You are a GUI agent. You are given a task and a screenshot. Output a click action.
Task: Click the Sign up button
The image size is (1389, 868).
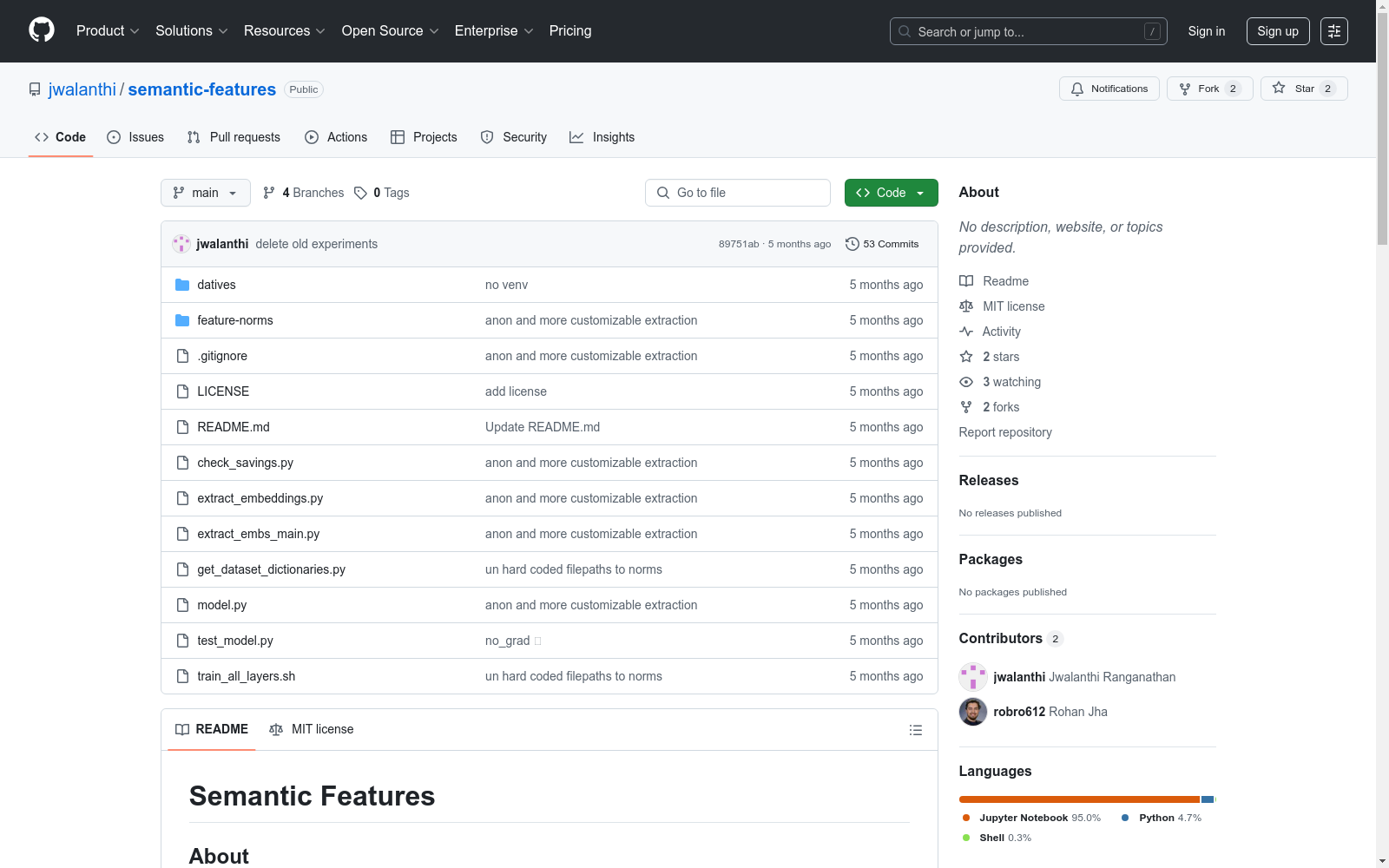1278,31
